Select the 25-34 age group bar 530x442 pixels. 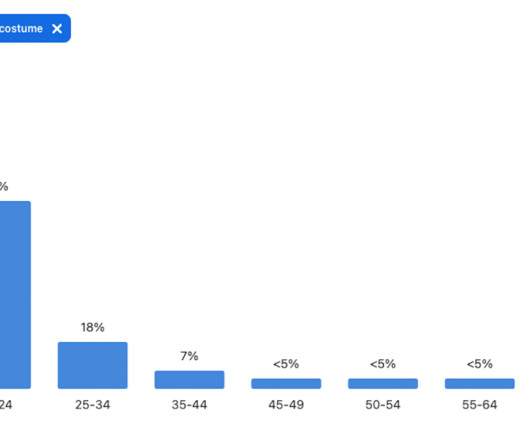click(93, 365)
